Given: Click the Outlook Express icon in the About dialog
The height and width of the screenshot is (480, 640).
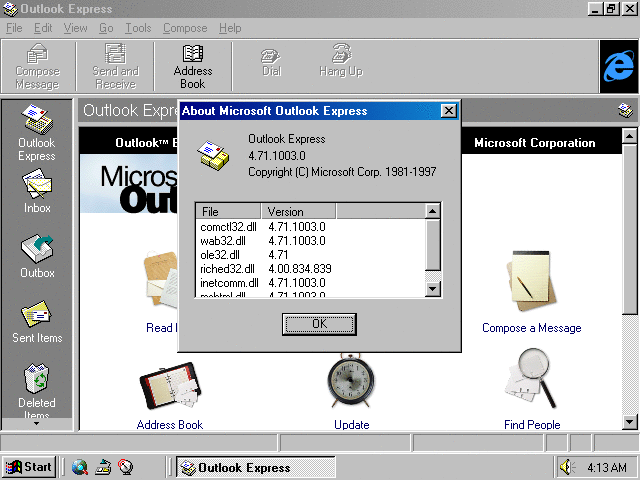Looking at the screenshot, I should click(213, 156).
